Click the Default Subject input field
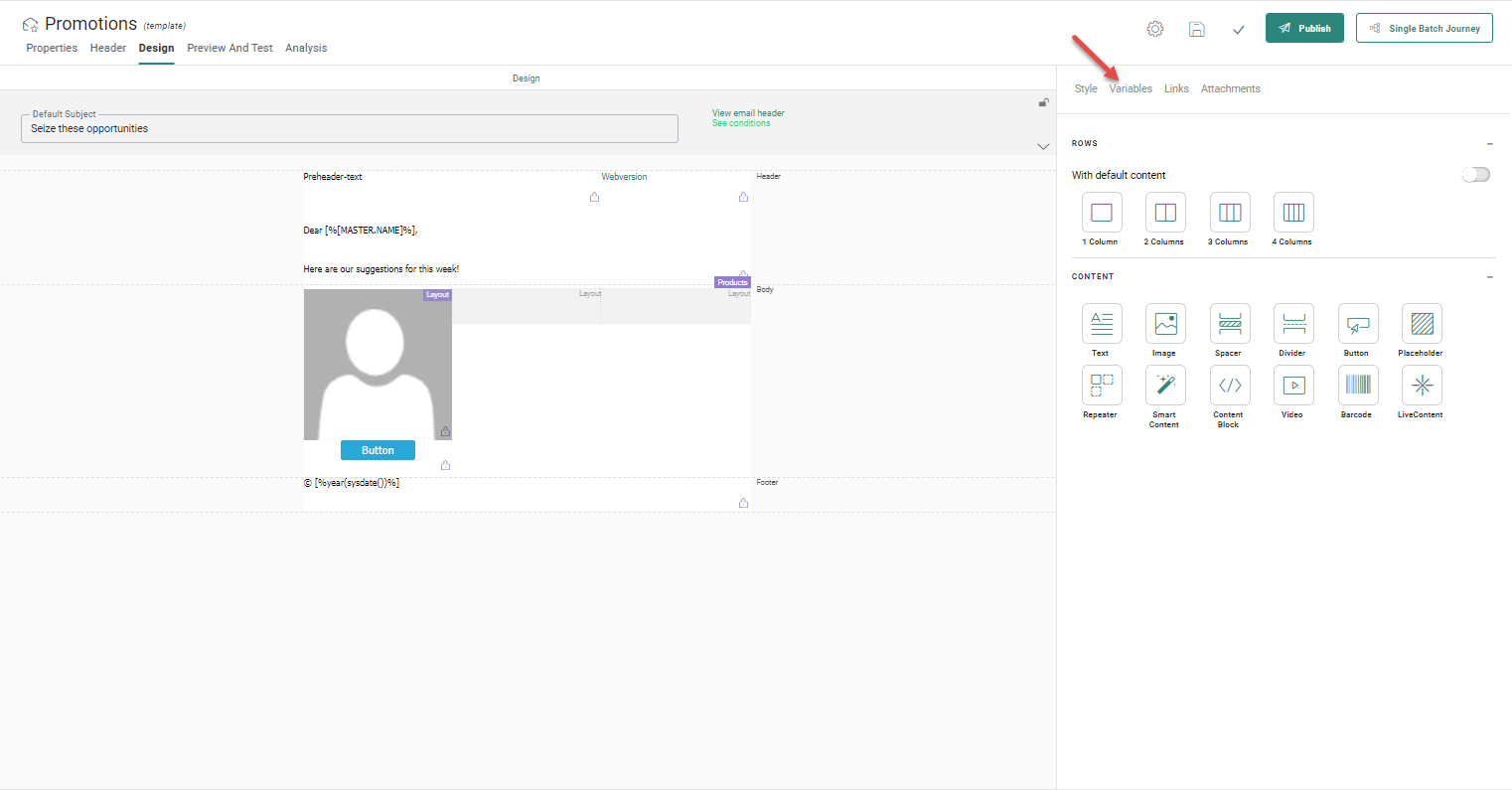This screenshot has height=790, width=1512. tap(349, 128)
